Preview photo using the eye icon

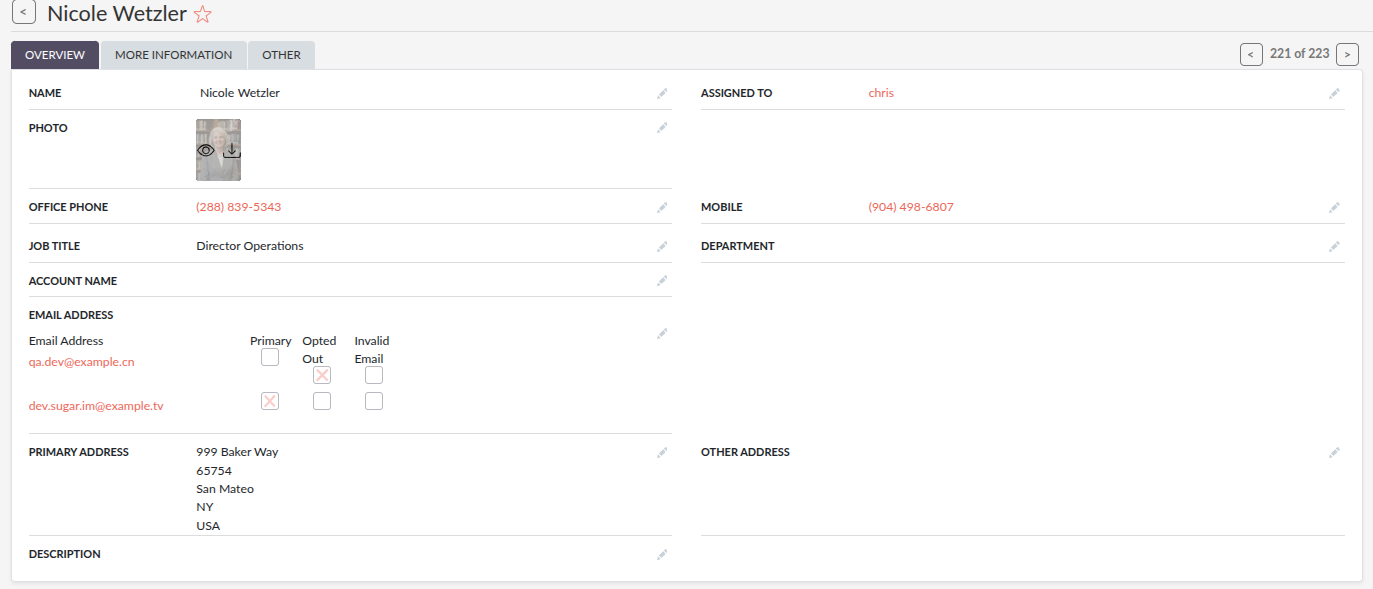tap(206, 150)
